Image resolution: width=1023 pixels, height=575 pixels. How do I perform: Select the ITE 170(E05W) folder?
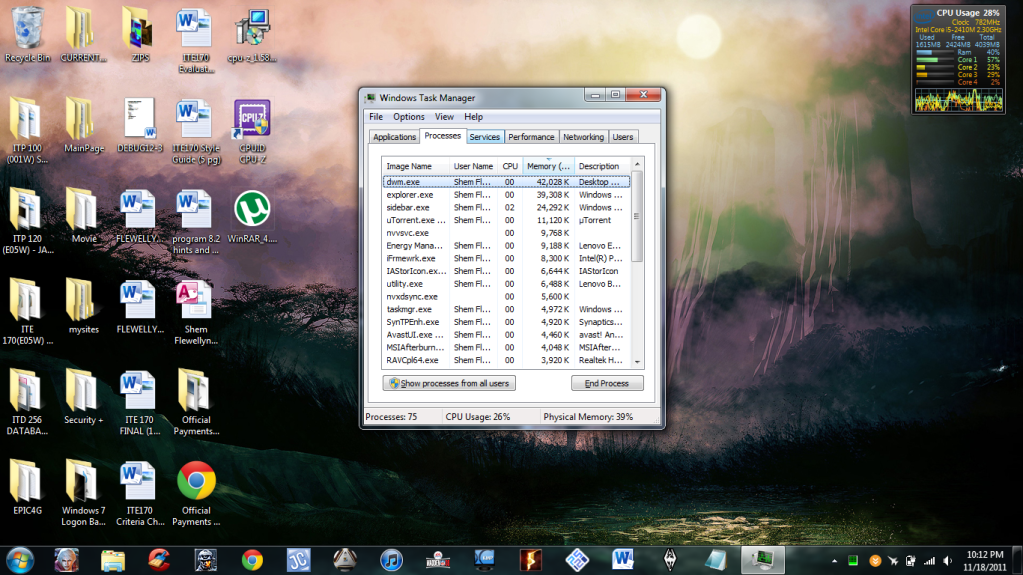(27, 311)
